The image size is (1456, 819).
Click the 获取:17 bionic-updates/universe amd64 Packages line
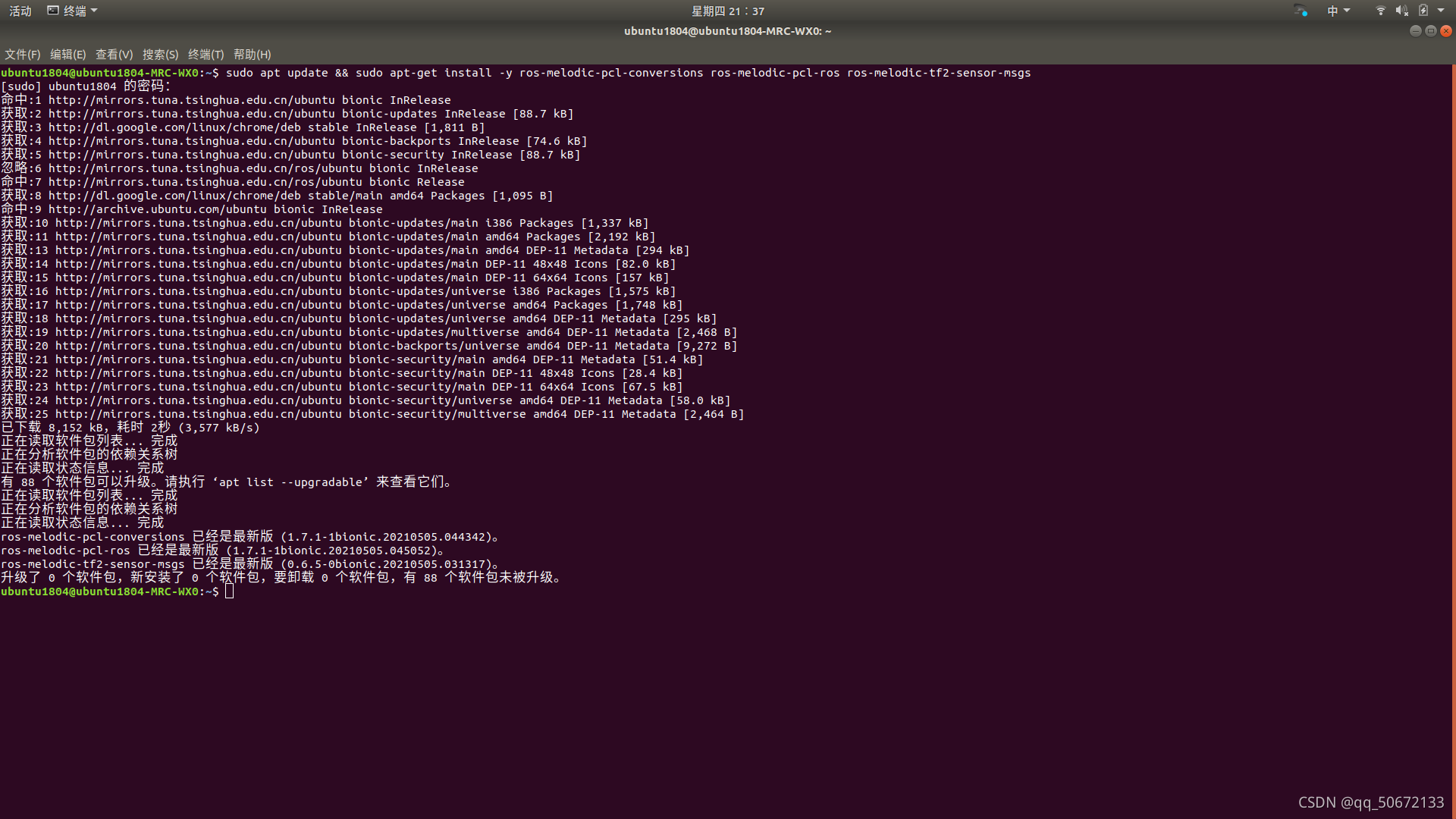click(x=342, y=305)
